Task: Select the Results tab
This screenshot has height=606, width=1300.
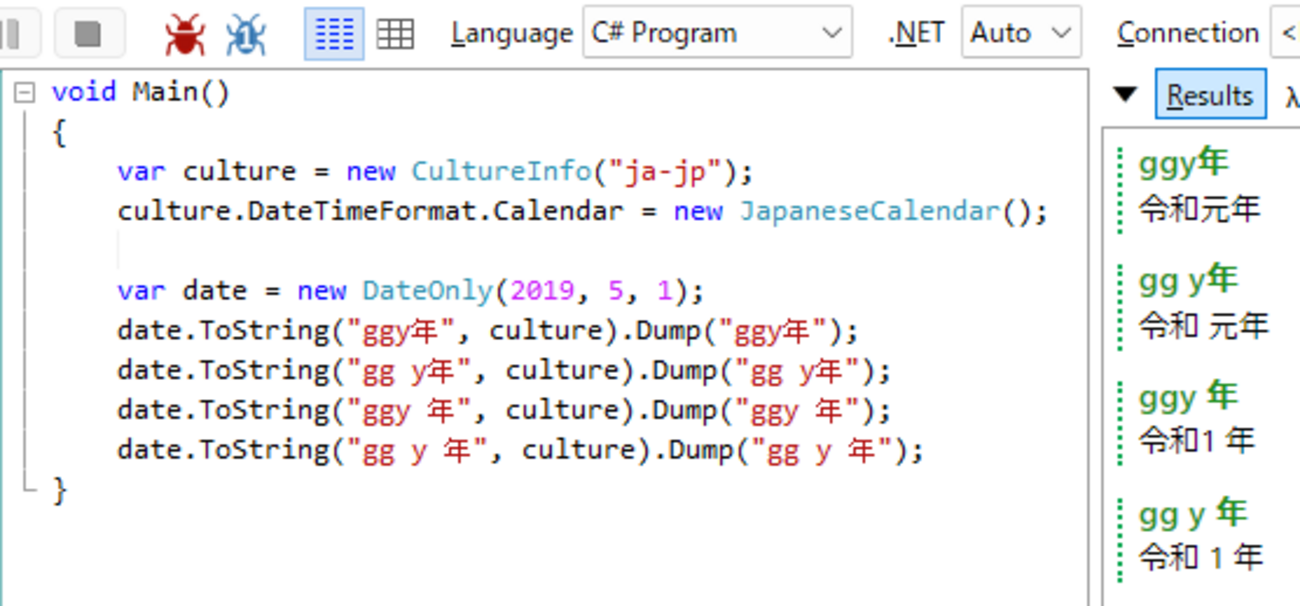Action: coord(1210,95)
